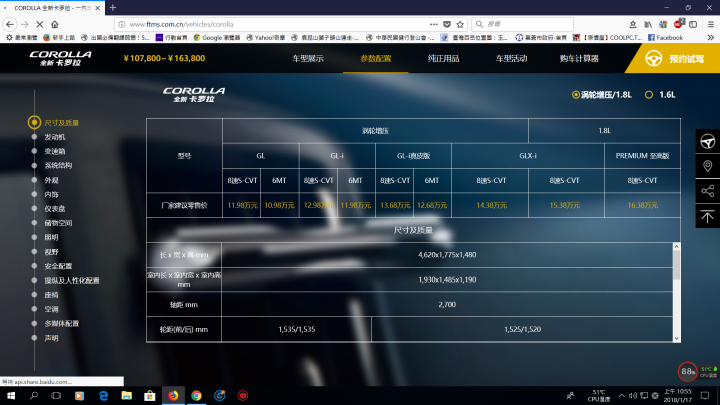This screenshot has width=720, height=405.
Task: Click the steering wheel test-drive side icon
Action: pyautogui.click(x=708, y=141)
